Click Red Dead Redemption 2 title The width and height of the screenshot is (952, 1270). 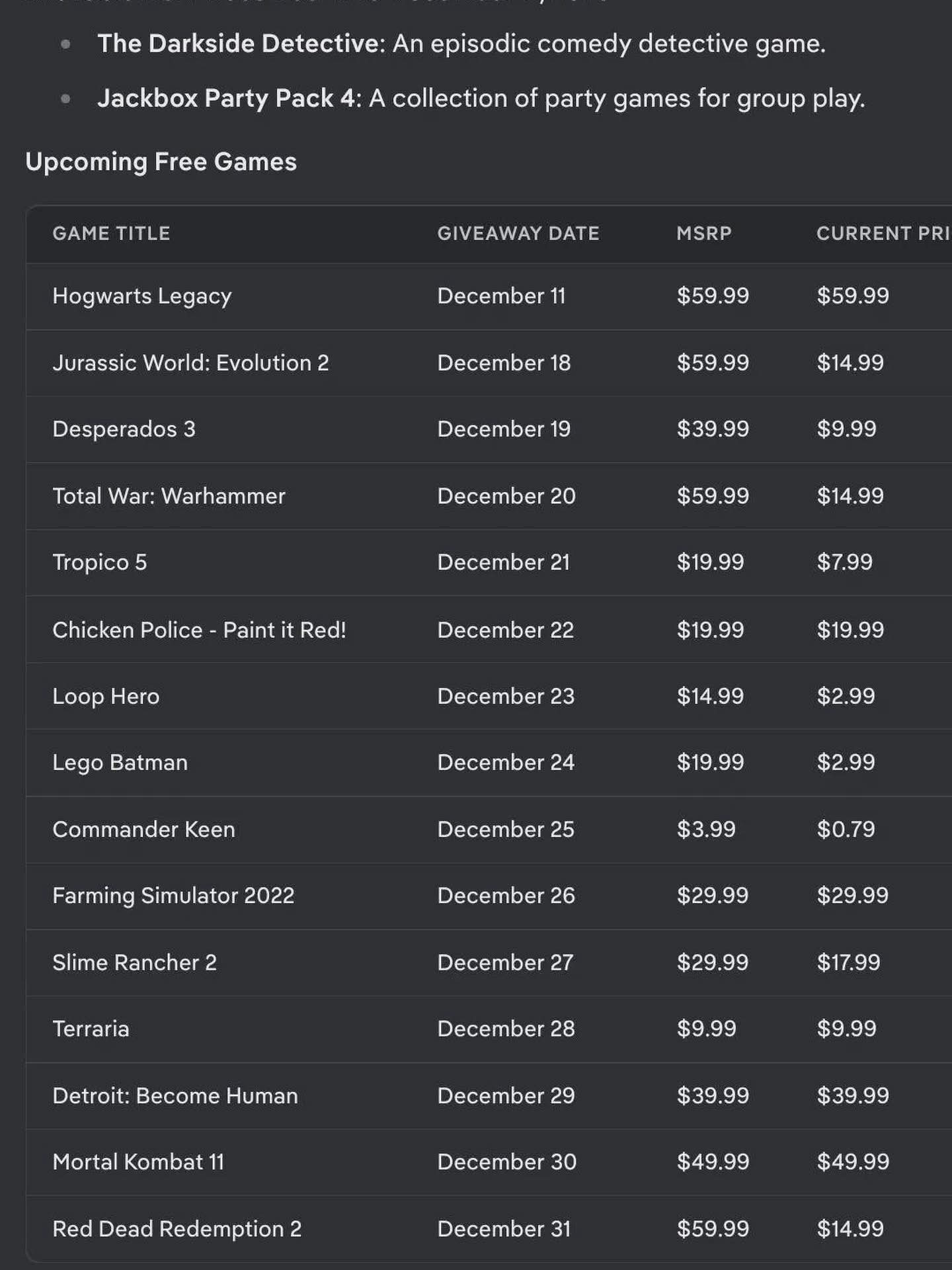click(x=177, y=1229)
